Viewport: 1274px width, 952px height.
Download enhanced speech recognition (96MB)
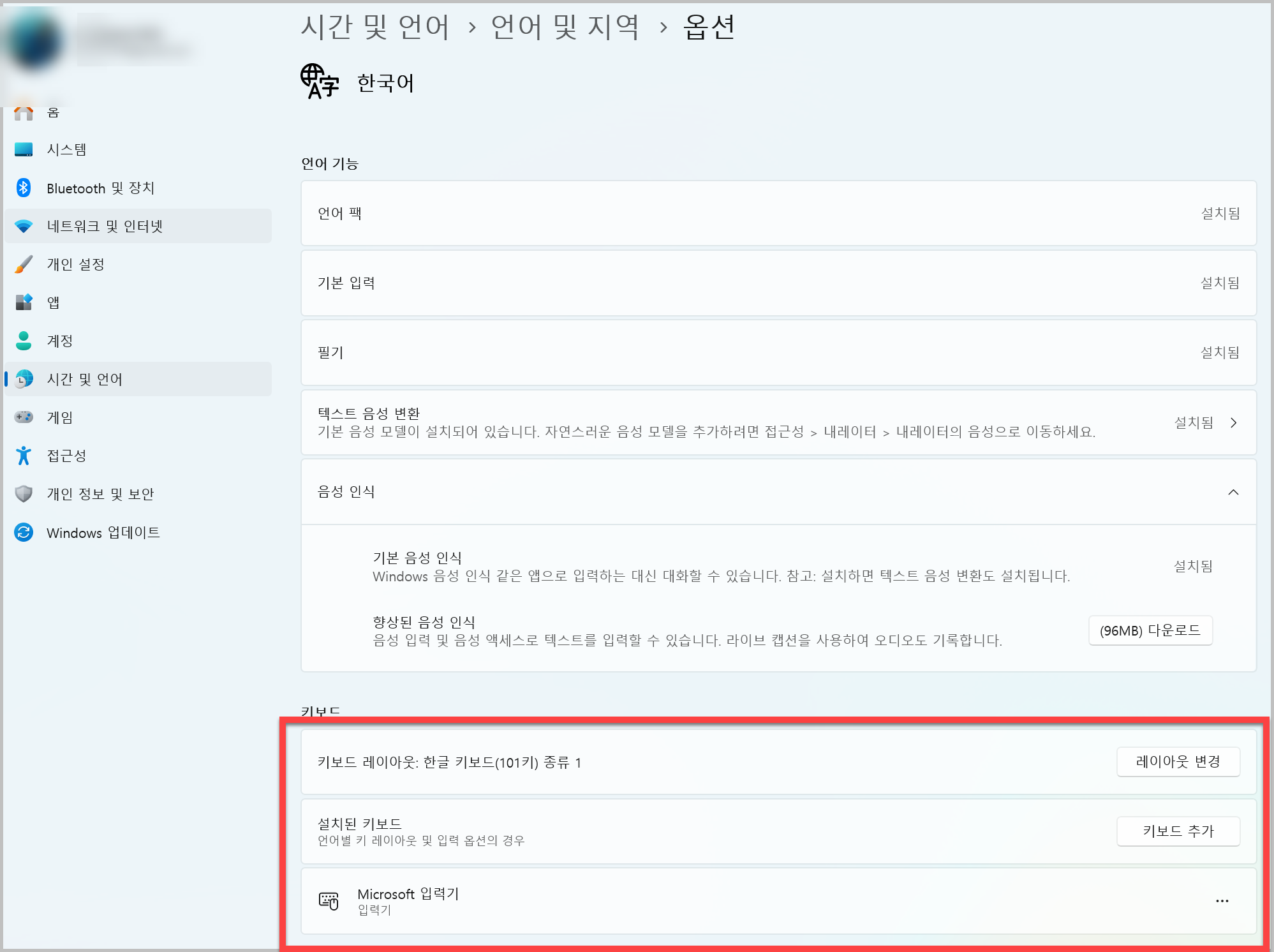1150,630
